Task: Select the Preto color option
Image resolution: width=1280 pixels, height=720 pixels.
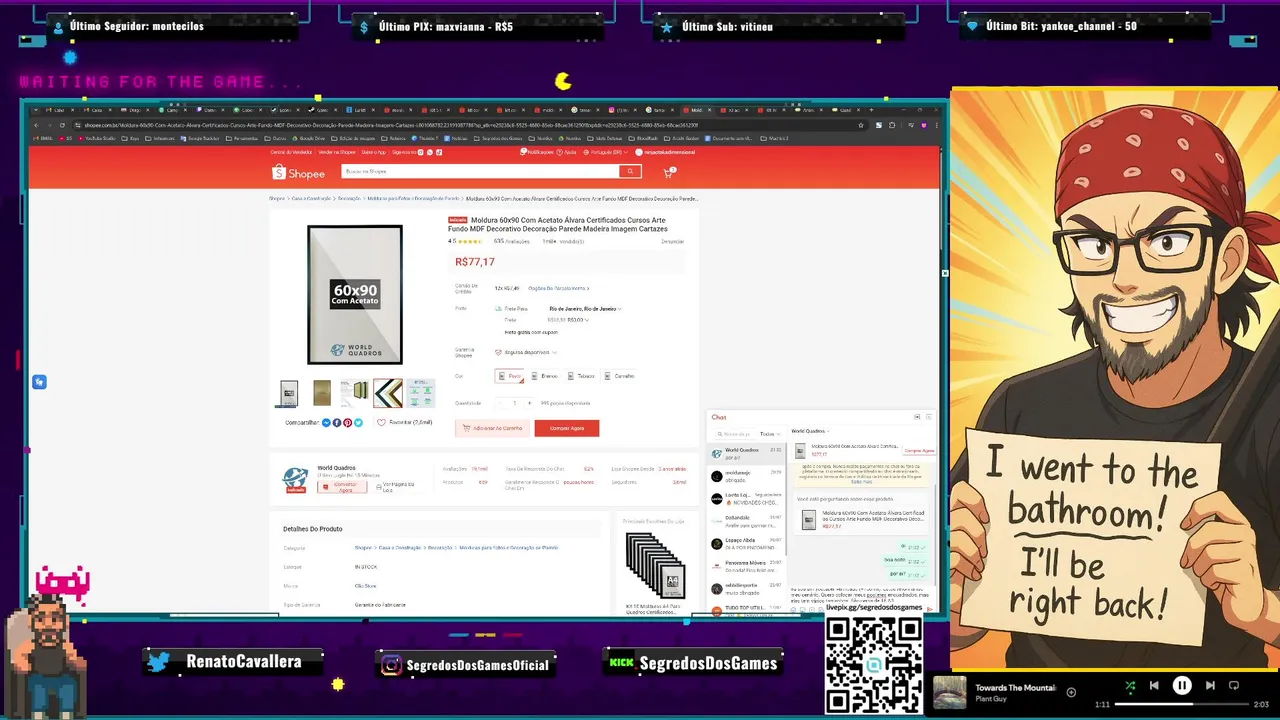Action: click(x=510, y=376)
